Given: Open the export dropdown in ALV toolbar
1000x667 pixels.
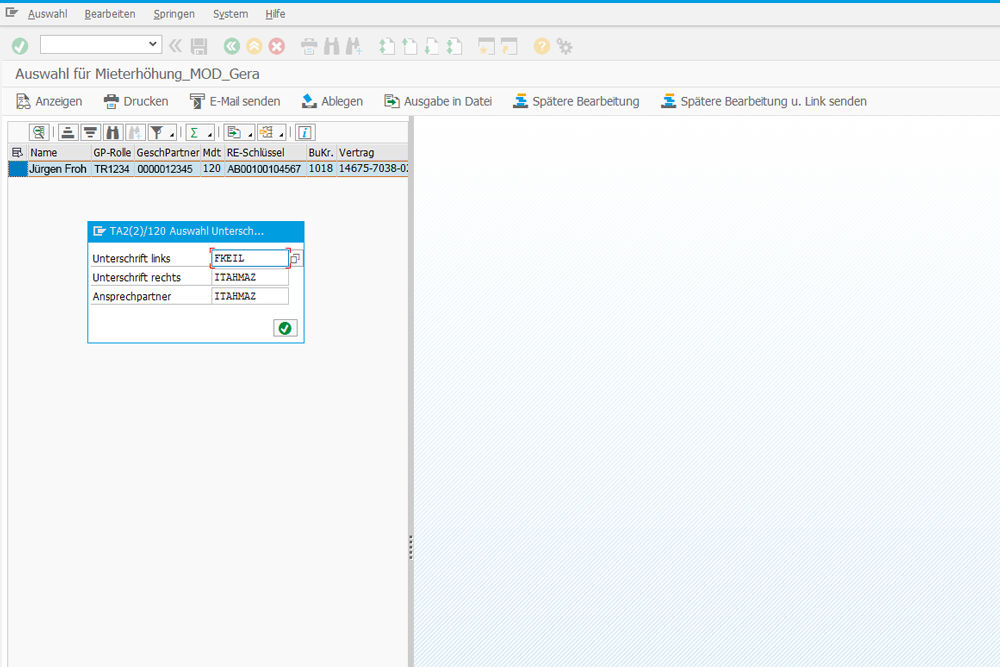Looking at the screenshot, I should click(x=248, y=133).
